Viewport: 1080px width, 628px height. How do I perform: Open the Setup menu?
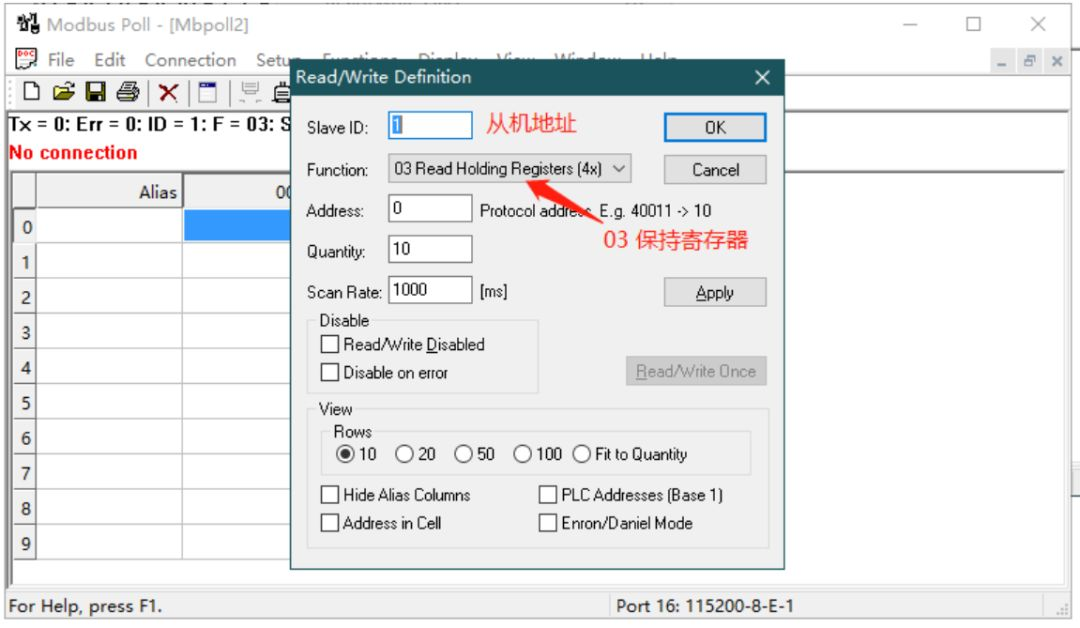(273, 60)
